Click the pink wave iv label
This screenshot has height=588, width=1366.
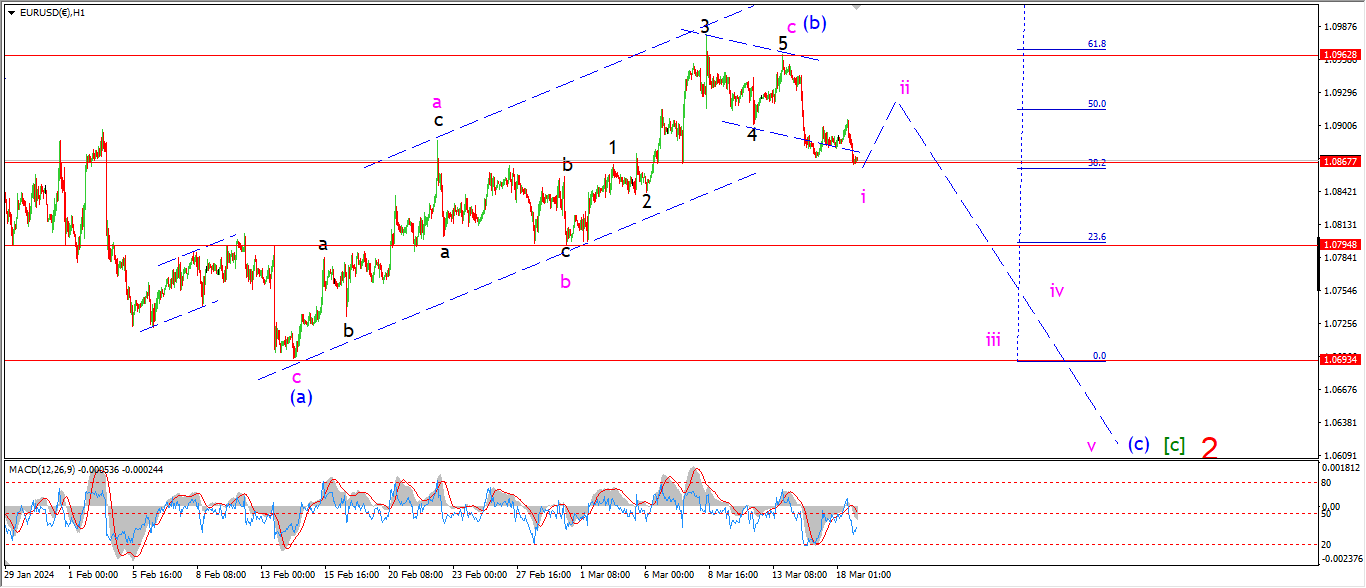coord(1057,291)
